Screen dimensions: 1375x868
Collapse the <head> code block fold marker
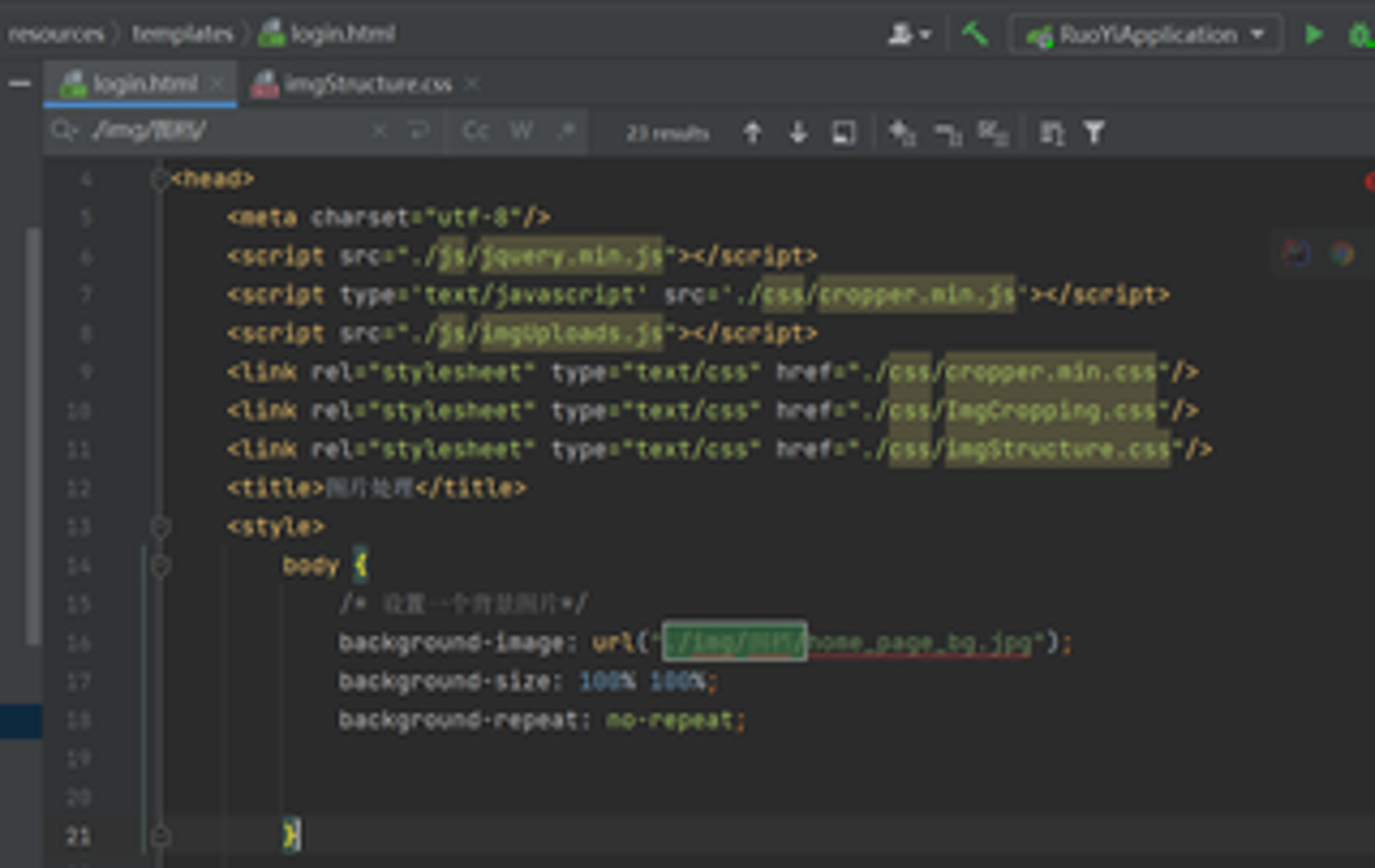[159, 178]
